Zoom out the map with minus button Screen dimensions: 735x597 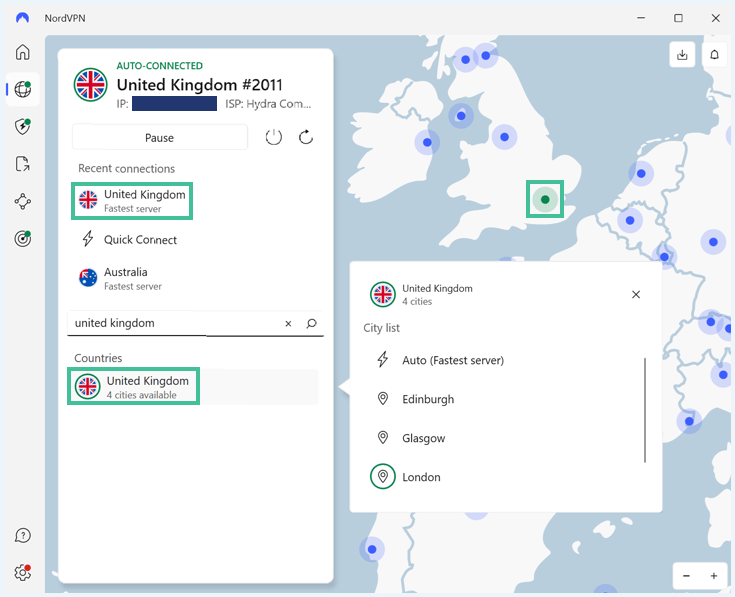click(686, 576)
